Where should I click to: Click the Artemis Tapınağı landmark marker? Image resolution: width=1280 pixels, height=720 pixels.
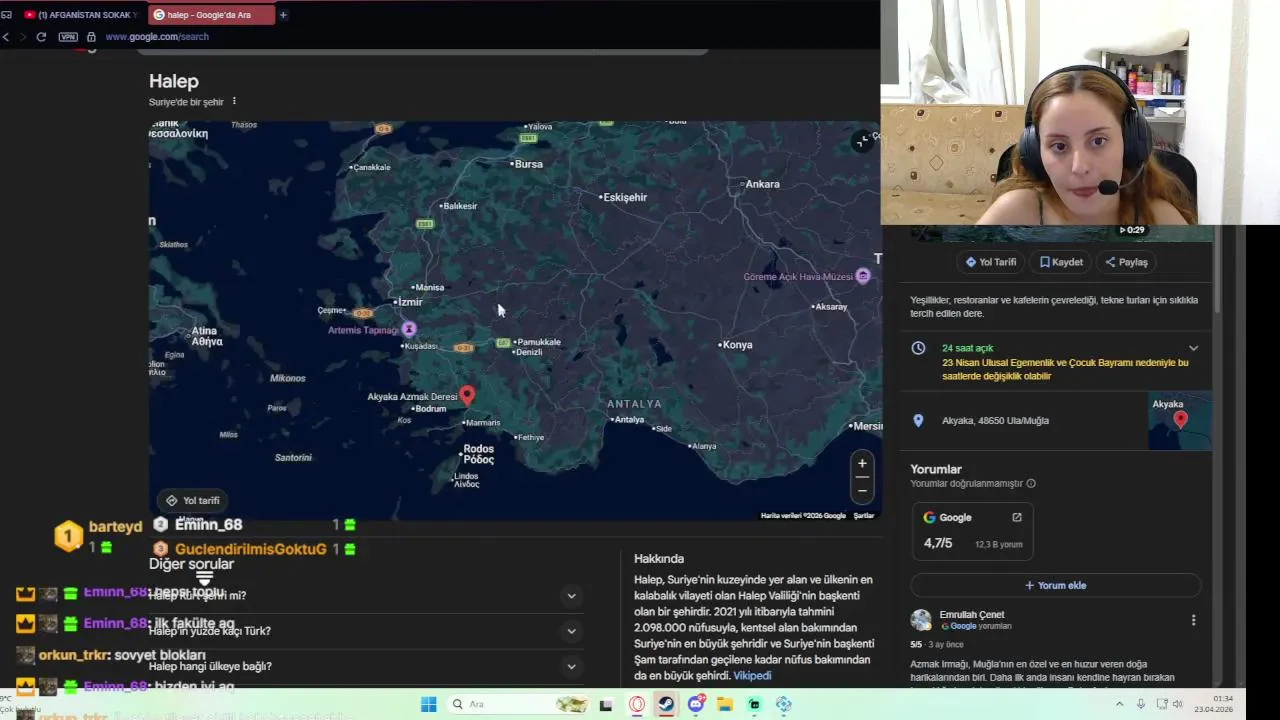click(x=408, y=329)
